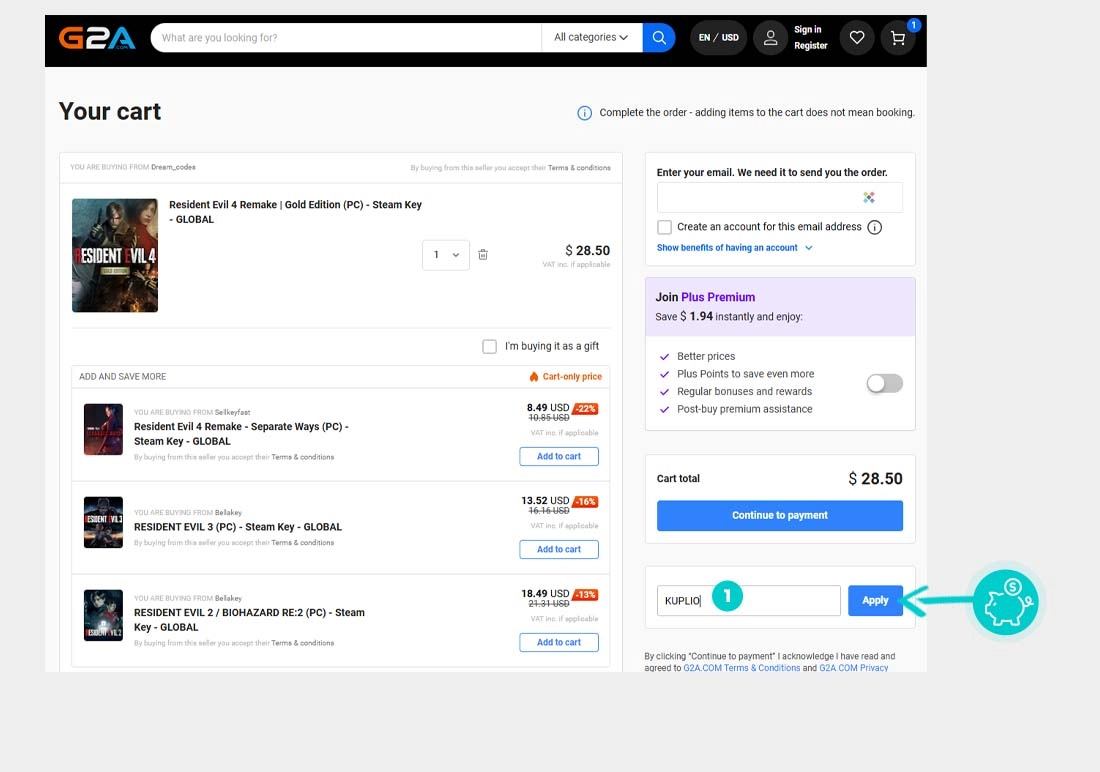
Task: Click Resident Evil 4 Remake Gold Edition title
Action: (x=295, y=212)
